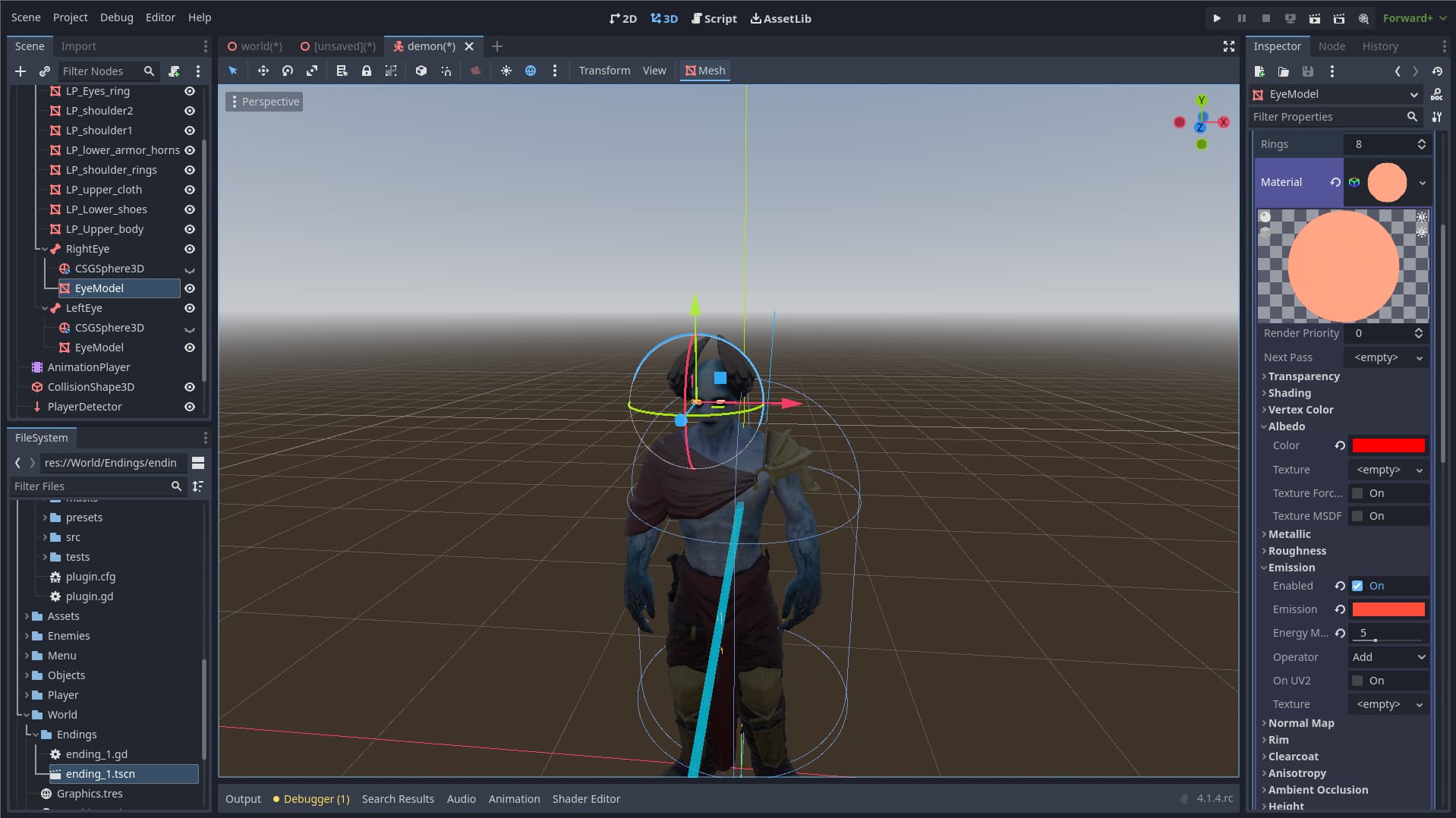The height and width of the screenshot is (818, 1456).
Task: Collapse the RightEye node in scene tree
Action: tap(45, 249)
